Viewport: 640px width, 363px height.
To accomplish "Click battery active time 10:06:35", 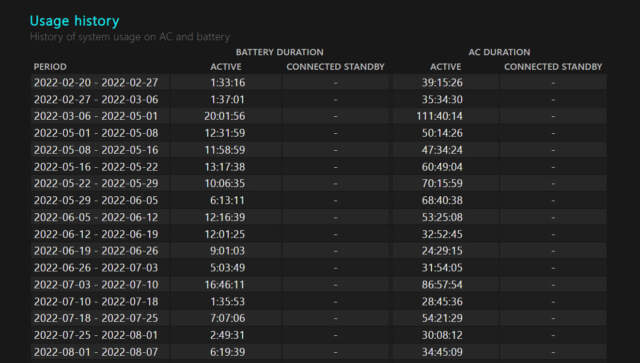I will (x=225, y=183).
